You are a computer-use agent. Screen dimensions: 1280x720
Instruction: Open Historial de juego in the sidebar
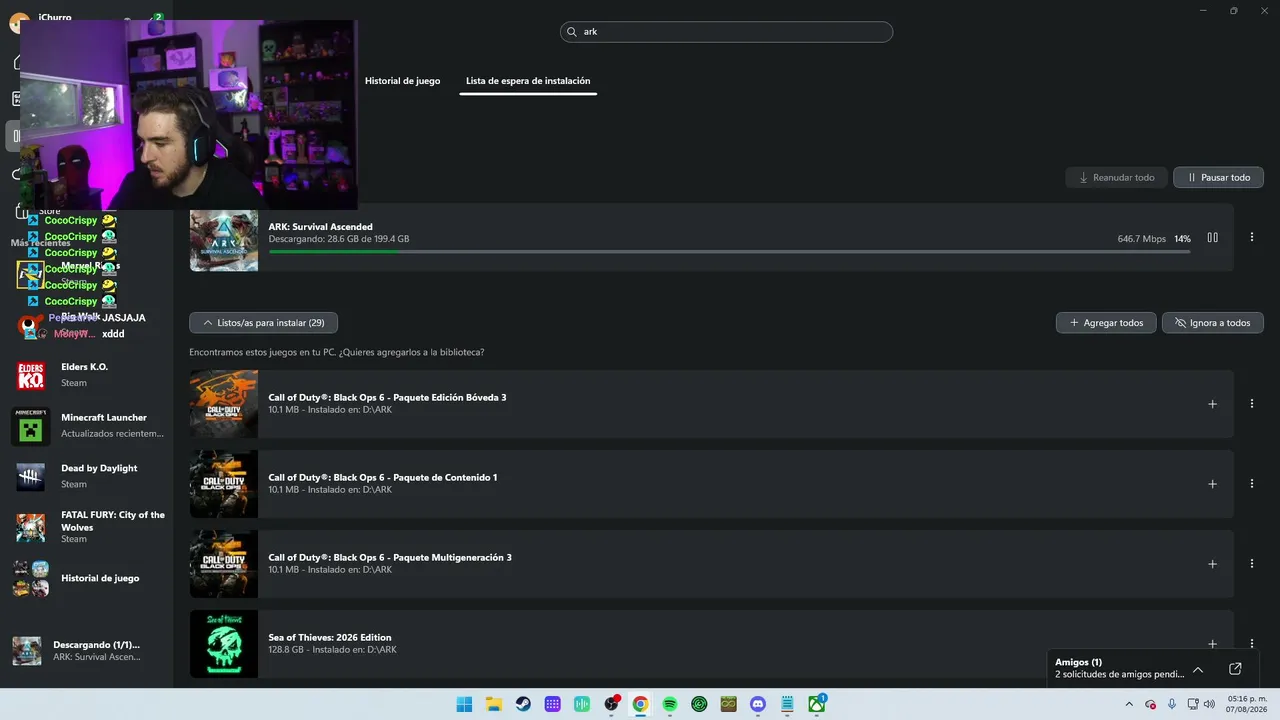[x=88, y=578]
